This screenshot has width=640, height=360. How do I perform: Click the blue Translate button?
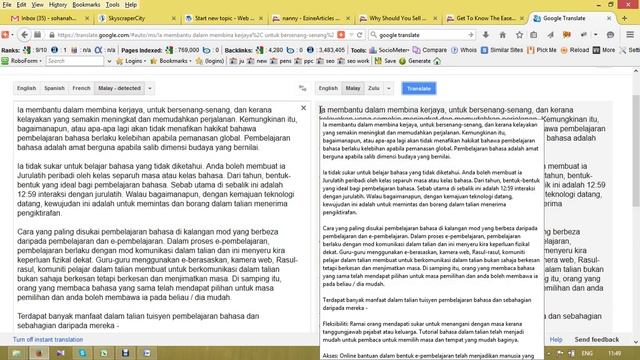point(419,88)
